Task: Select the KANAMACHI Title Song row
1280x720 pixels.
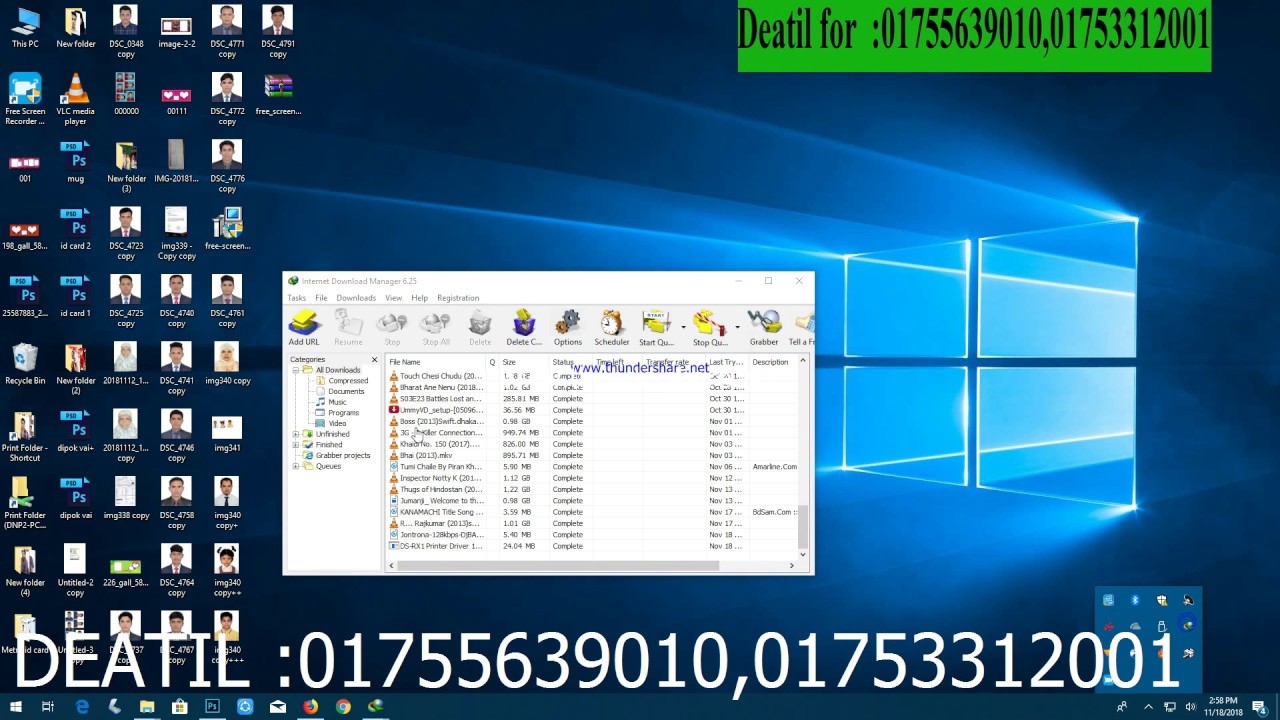Action: click(591, 512)
